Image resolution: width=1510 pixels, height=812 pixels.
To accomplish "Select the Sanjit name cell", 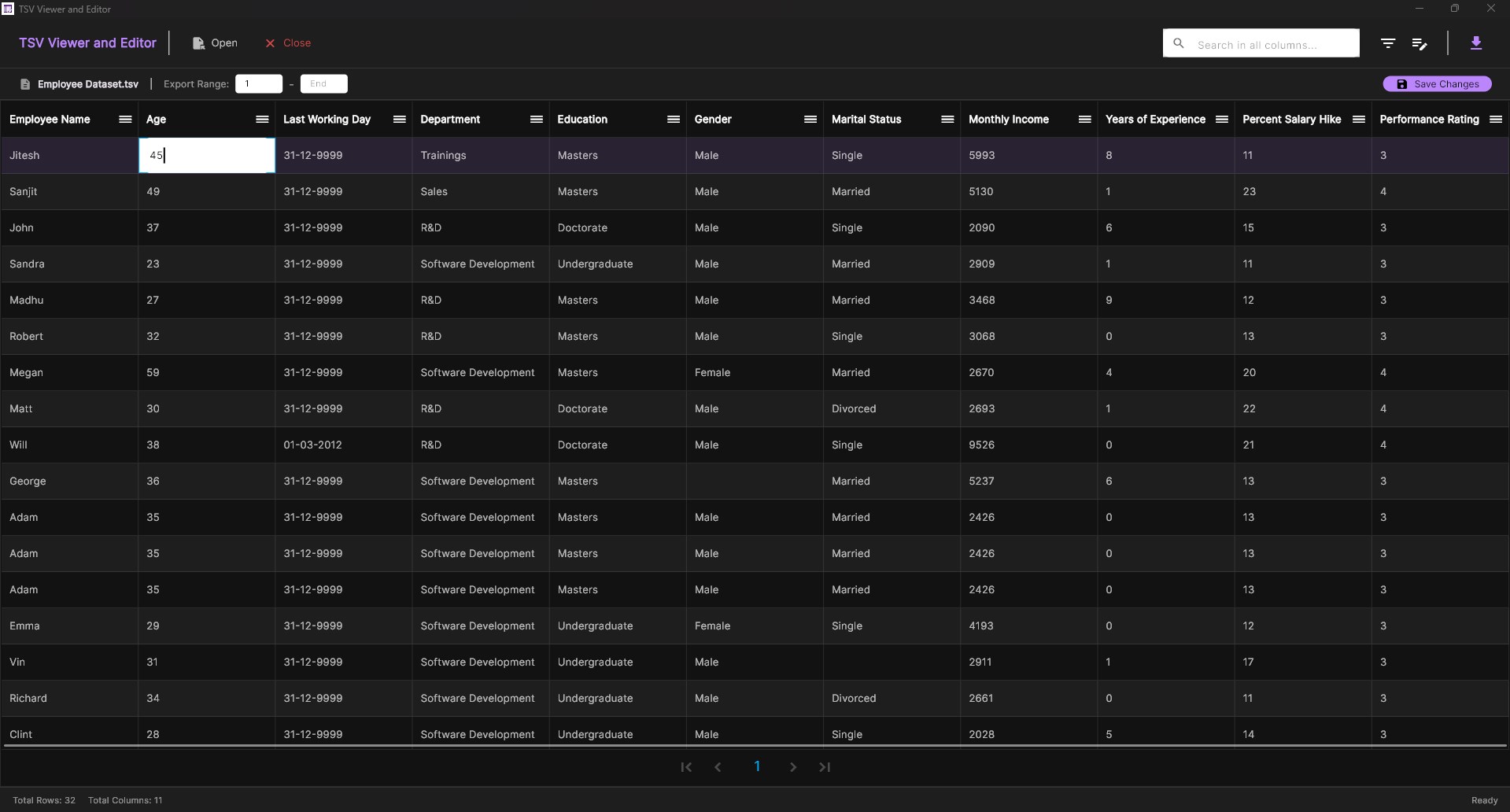I will [69, 191].
